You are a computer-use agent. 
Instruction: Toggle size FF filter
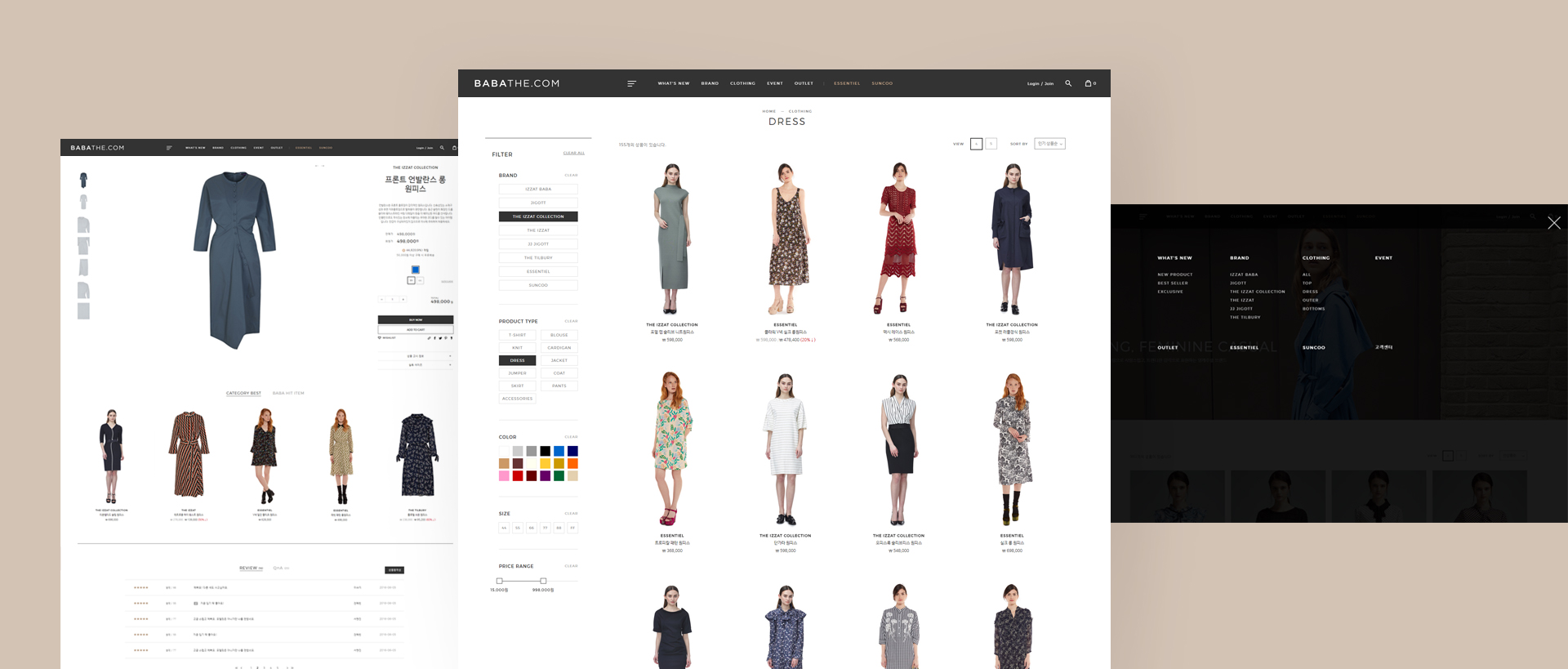(x=572, y=528)
